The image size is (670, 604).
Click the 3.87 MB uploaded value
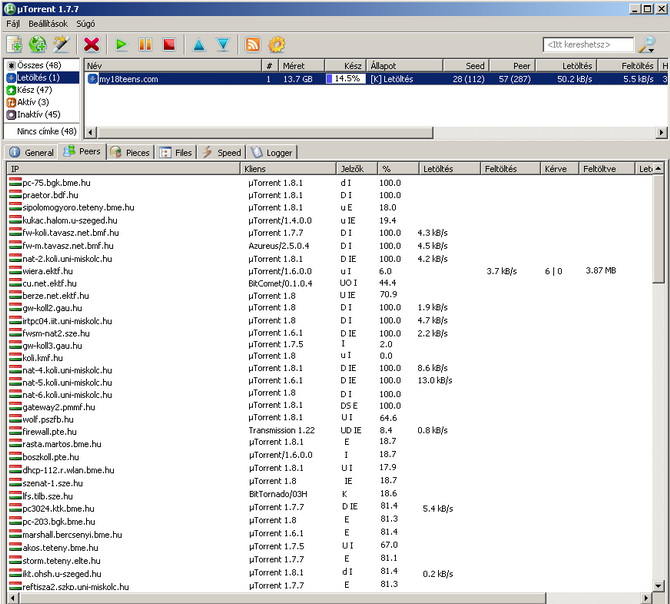[x=601, y=270]
